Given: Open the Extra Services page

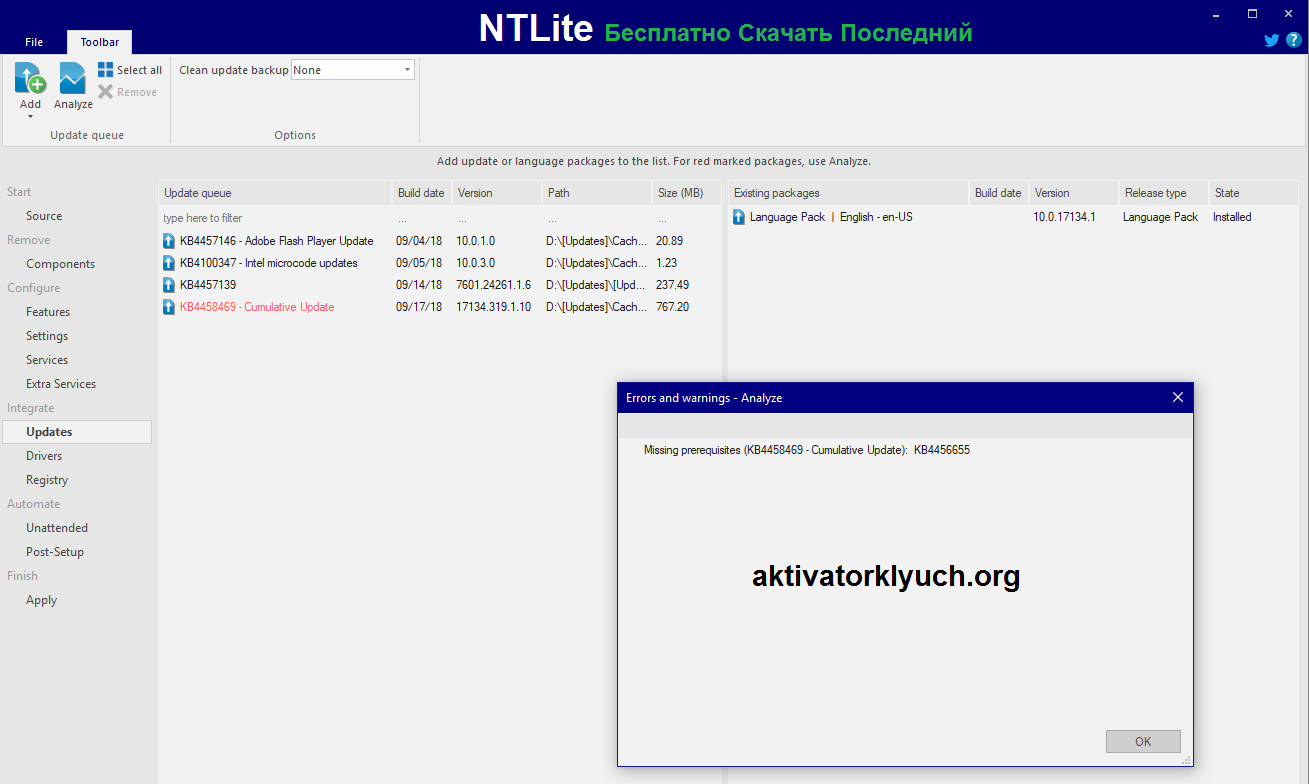Looking at the screenshot, I should click(x=61, y=384).
